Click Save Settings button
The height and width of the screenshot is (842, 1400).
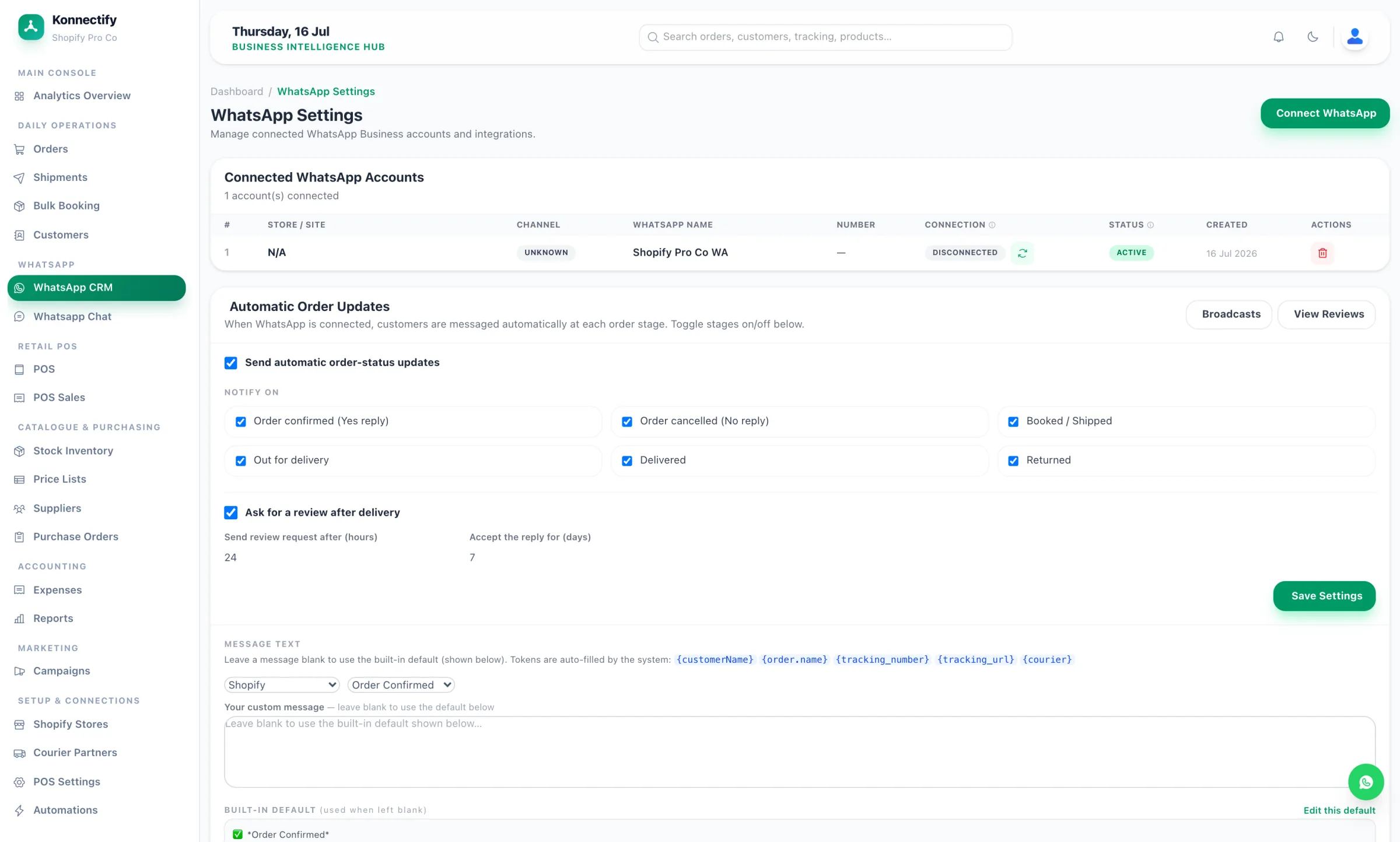coord(1324,596)
